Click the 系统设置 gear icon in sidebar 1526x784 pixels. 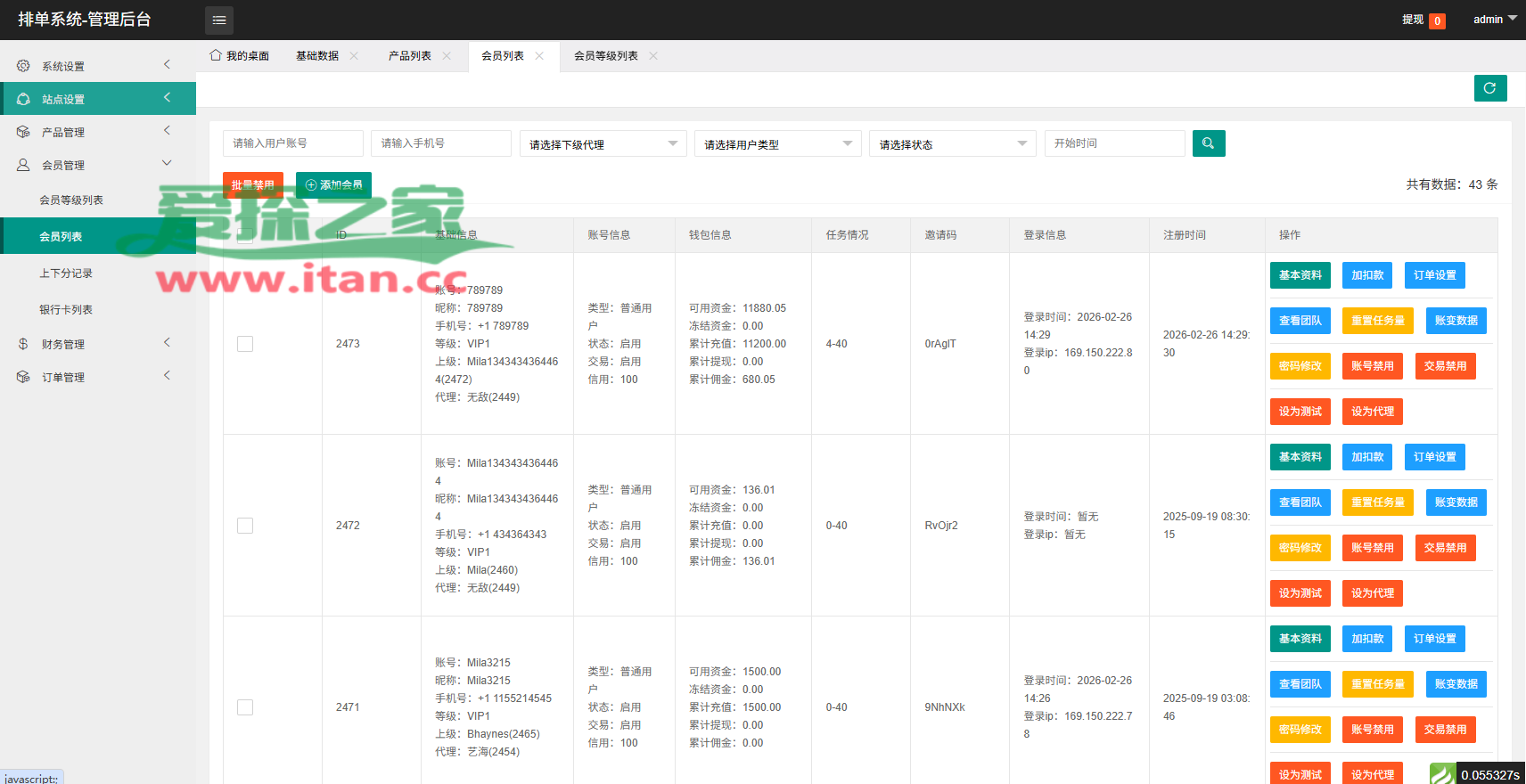click(23, 66)
